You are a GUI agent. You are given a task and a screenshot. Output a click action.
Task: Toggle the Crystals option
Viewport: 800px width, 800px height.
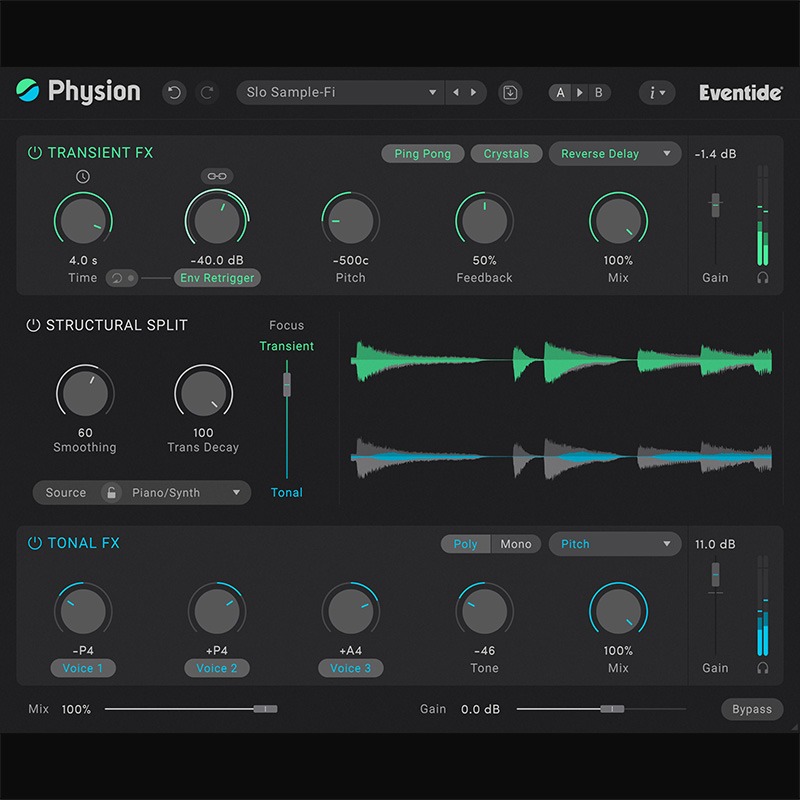pyautogui.click(x=506, y=154)
